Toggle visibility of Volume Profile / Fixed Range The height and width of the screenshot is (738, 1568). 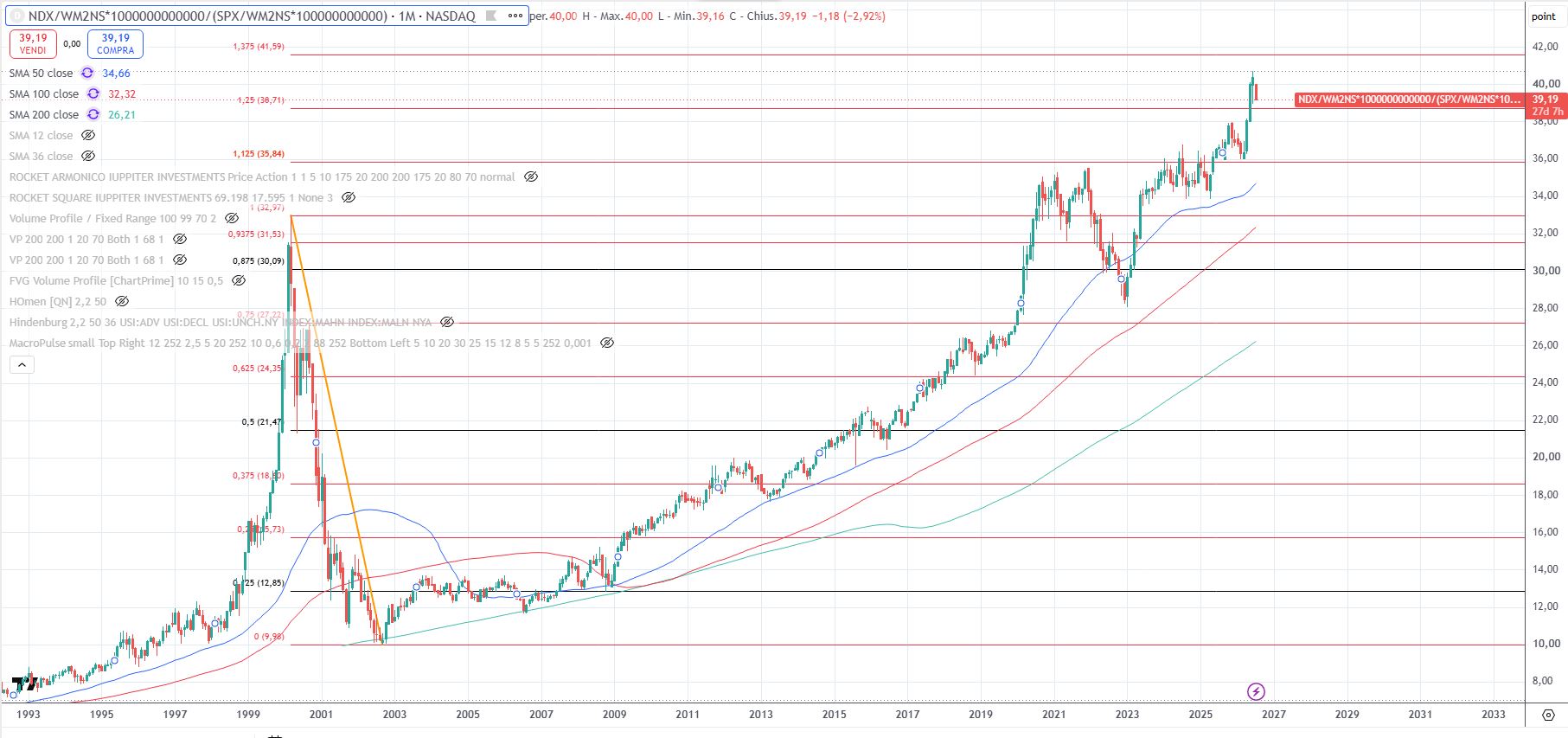(232, 219)
